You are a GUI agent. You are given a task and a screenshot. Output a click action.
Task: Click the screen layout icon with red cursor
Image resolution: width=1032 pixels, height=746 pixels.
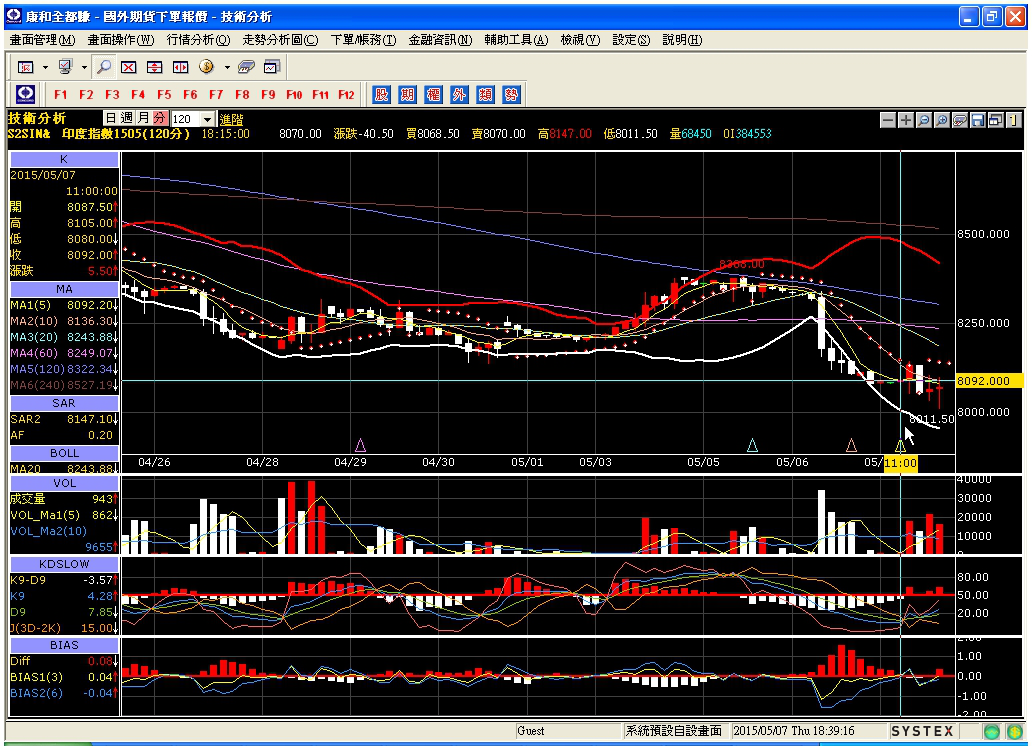[26, 67]
